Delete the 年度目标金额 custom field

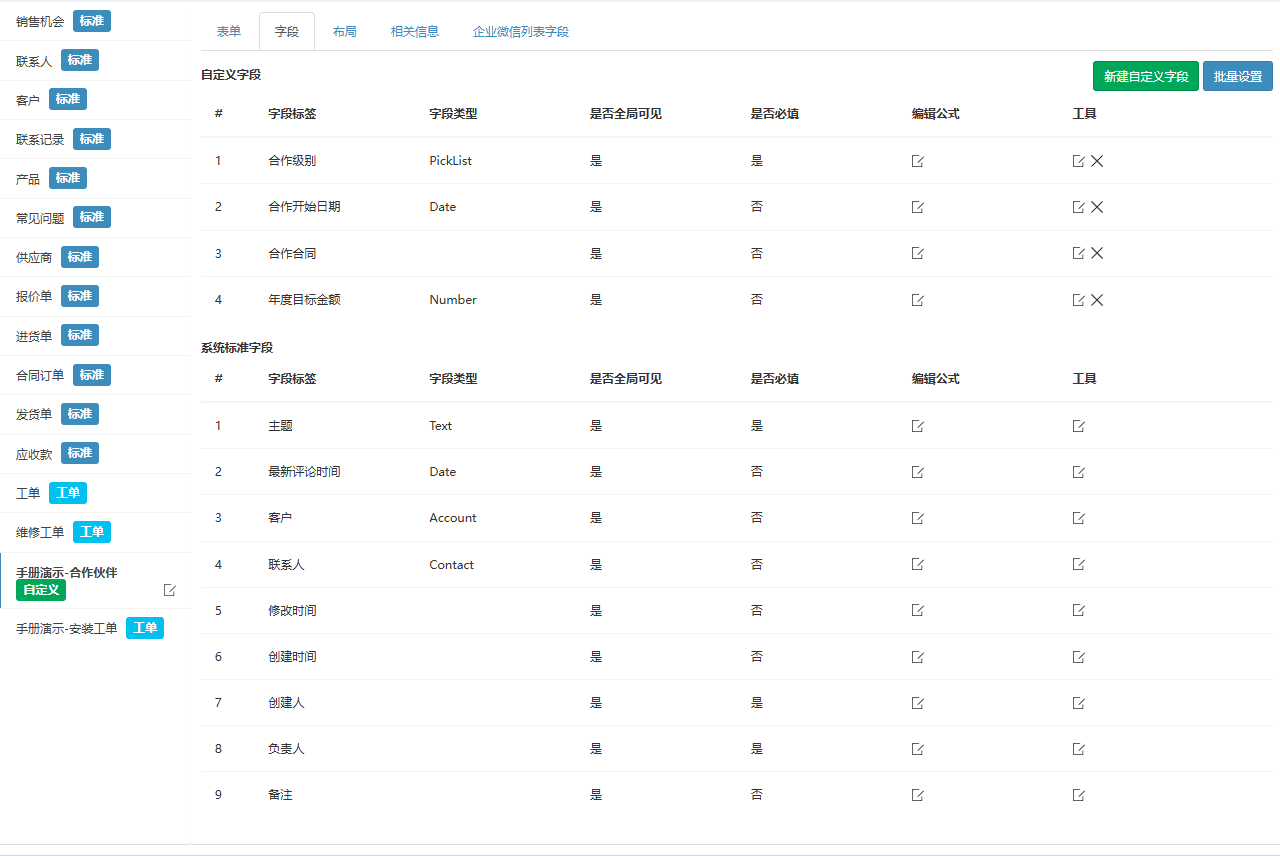click(x=1097, y=300)
